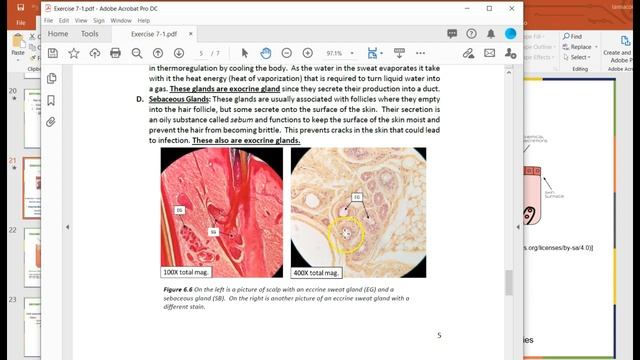The height and width of the screenshot is (360, 640).
Task: Print the document with the printer icon
Action: [x=116, y=53]
